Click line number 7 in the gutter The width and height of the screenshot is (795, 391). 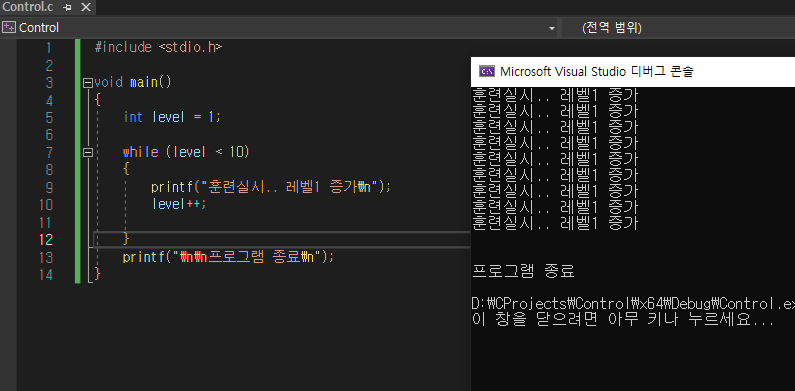coord(49,152)
